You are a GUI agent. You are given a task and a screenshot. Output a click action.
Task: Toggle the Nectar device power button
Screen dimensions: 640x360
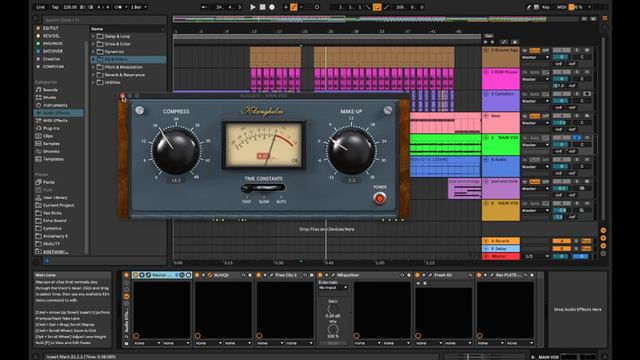pyautogui.click(x=136, y=275)
